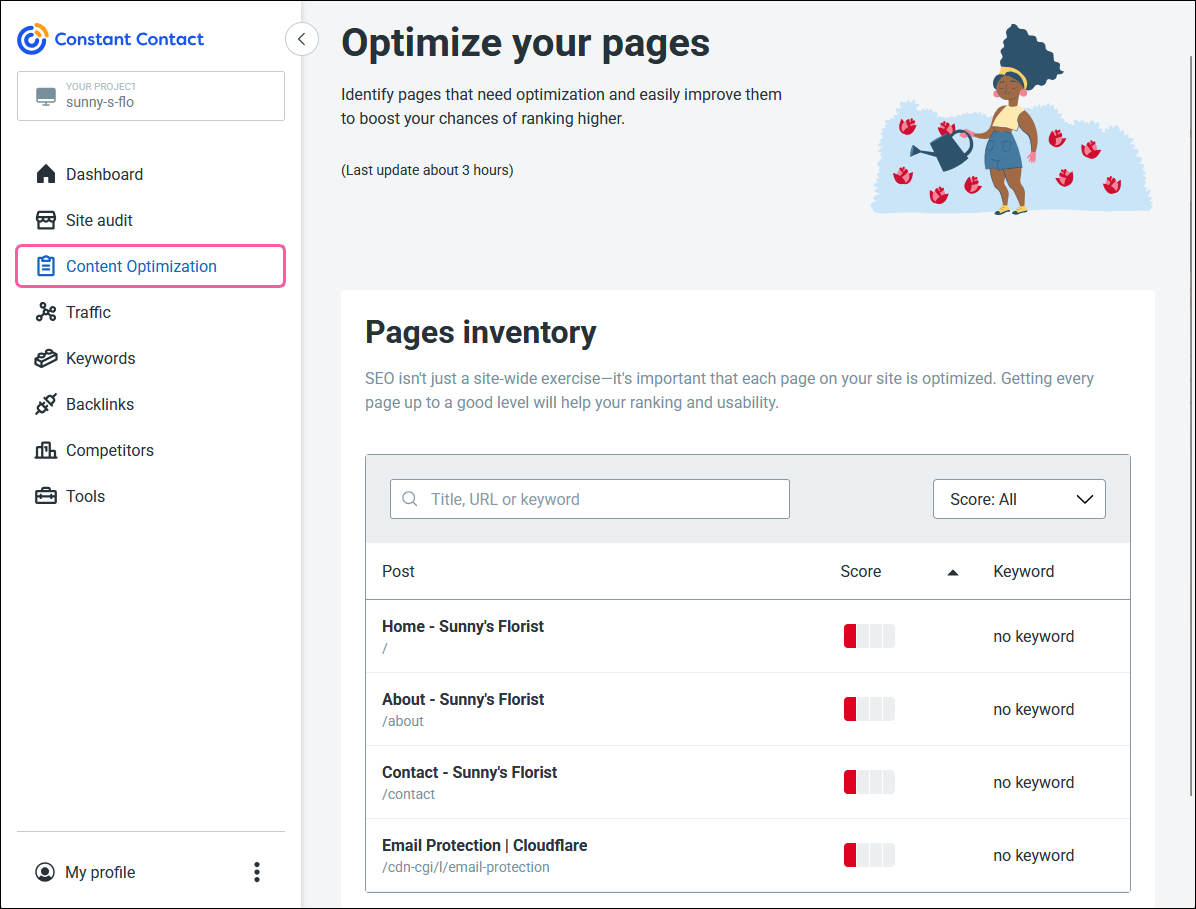Click 'no keyword' in the About row
The width and height of the screenshot is (1196, 909).
point(1034,709)
